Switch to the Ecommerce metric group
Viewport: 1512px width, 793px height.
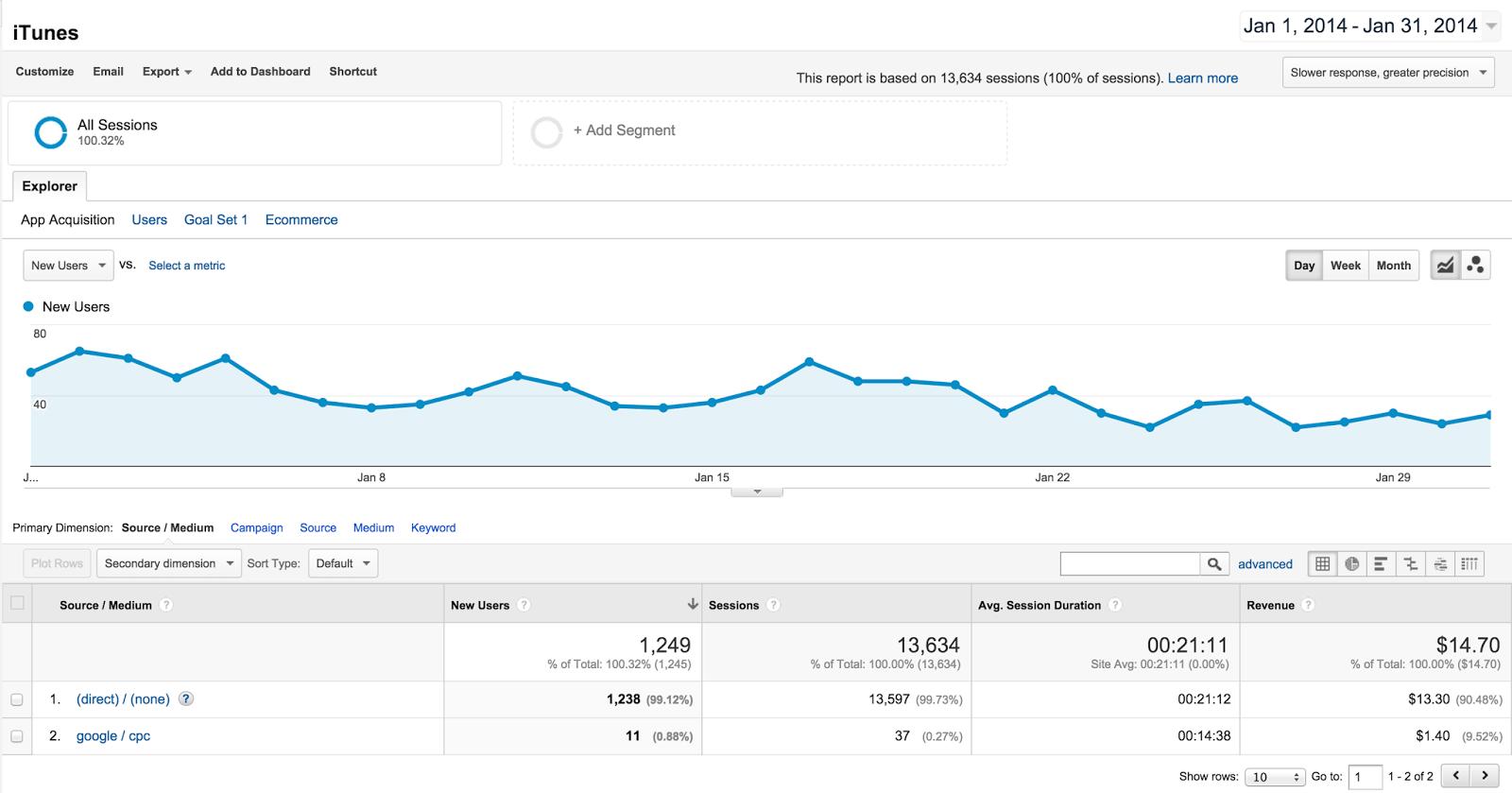[x=301, y=220]
